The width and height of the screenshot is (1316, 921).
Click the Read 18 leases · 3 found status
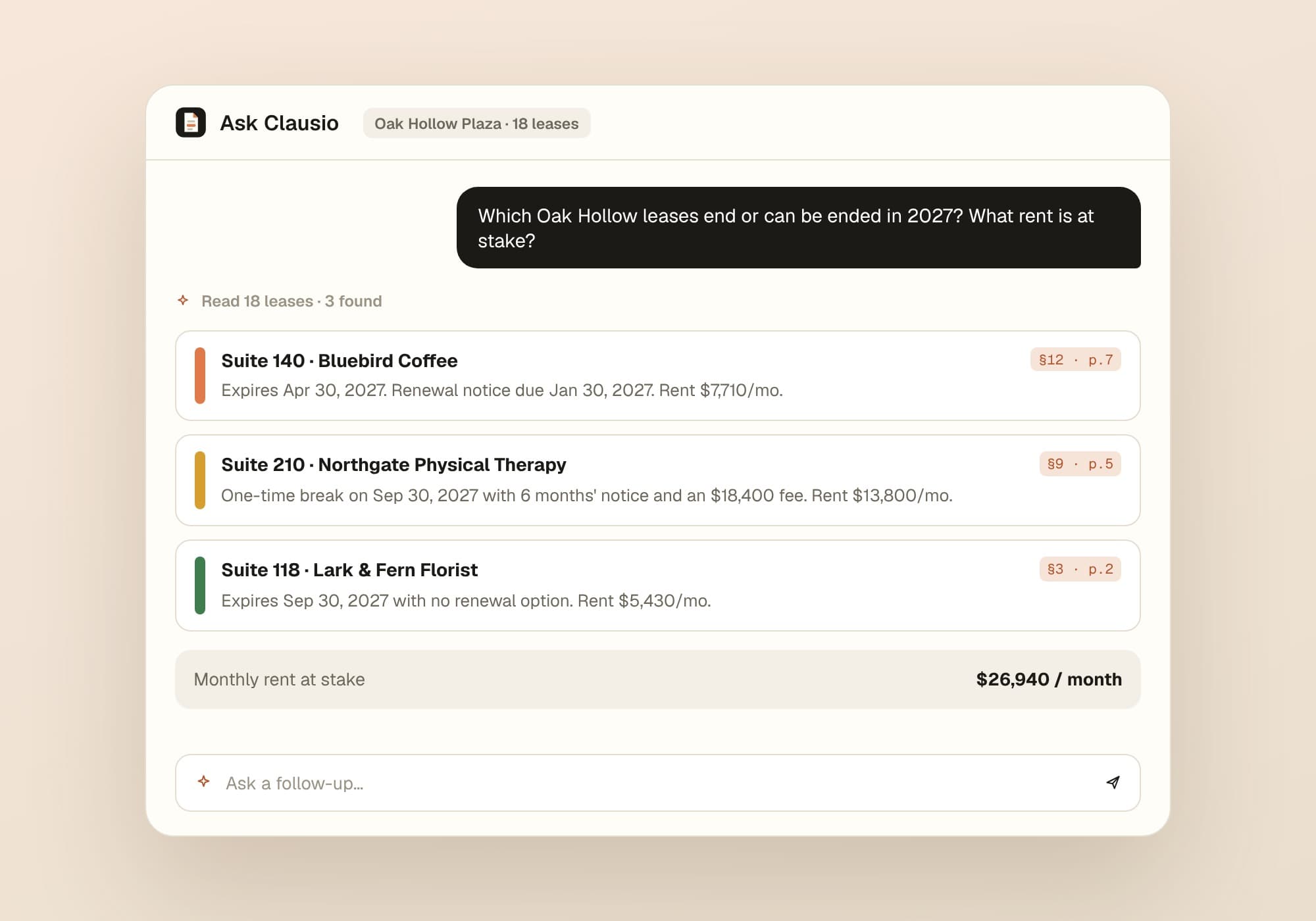pos(291,301)
